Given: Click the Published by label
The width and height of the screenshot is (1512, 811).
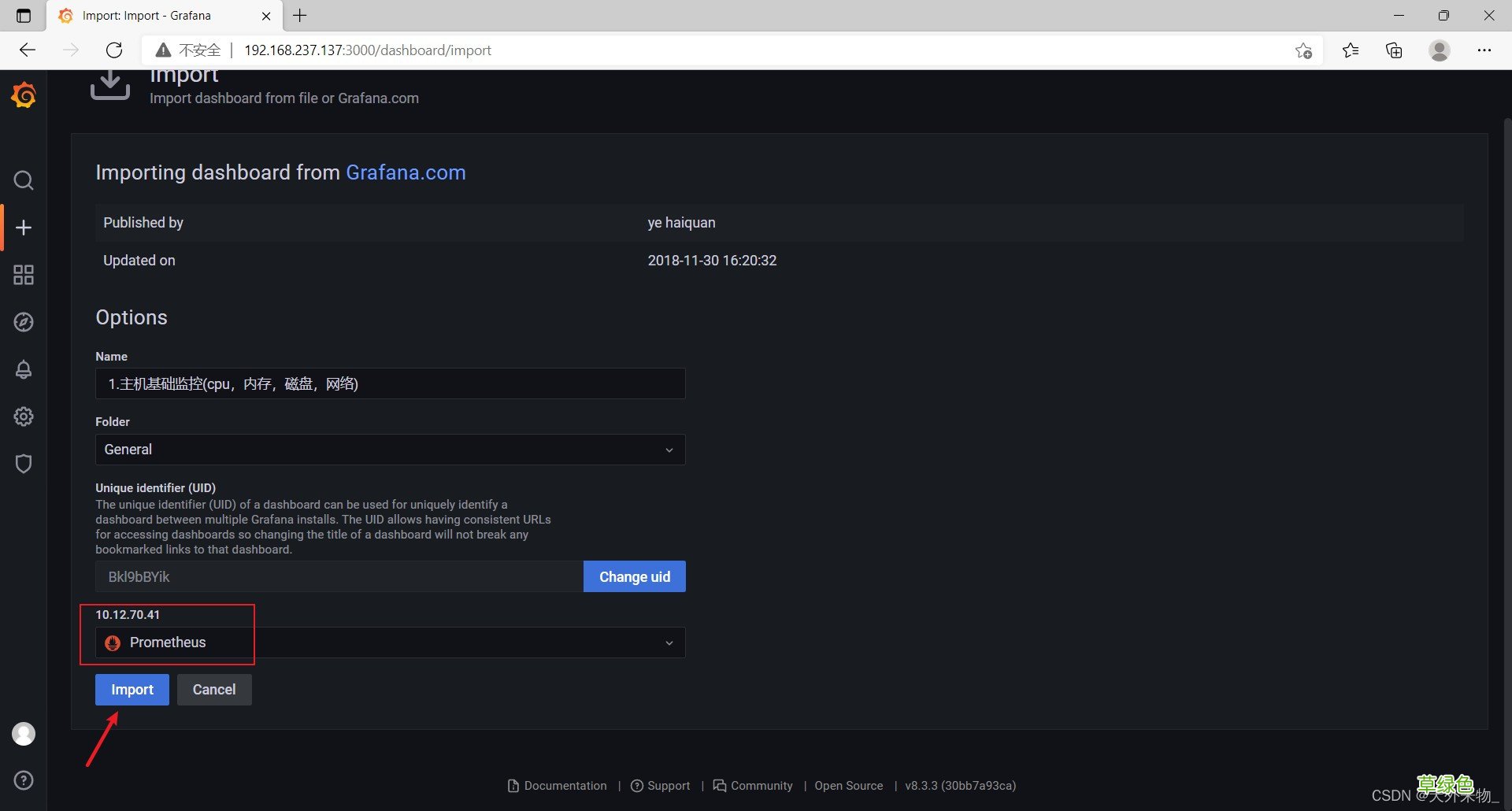Looking at the screenshot, I should coord(143,223).
